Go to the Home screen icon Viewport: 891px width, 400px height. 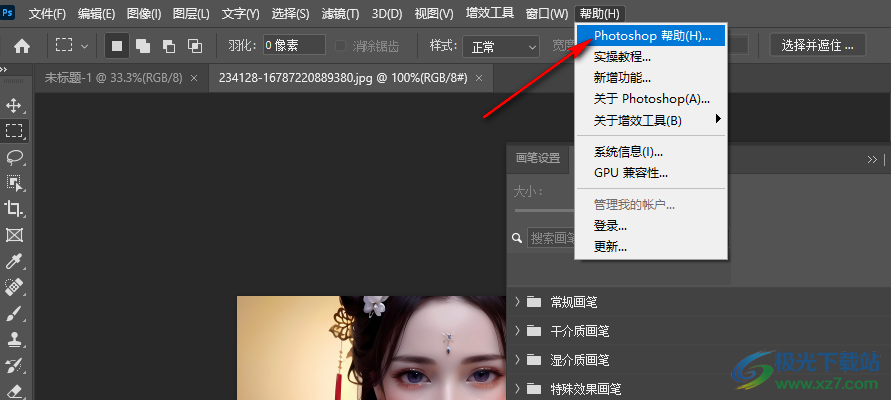[x=22, y=46]
